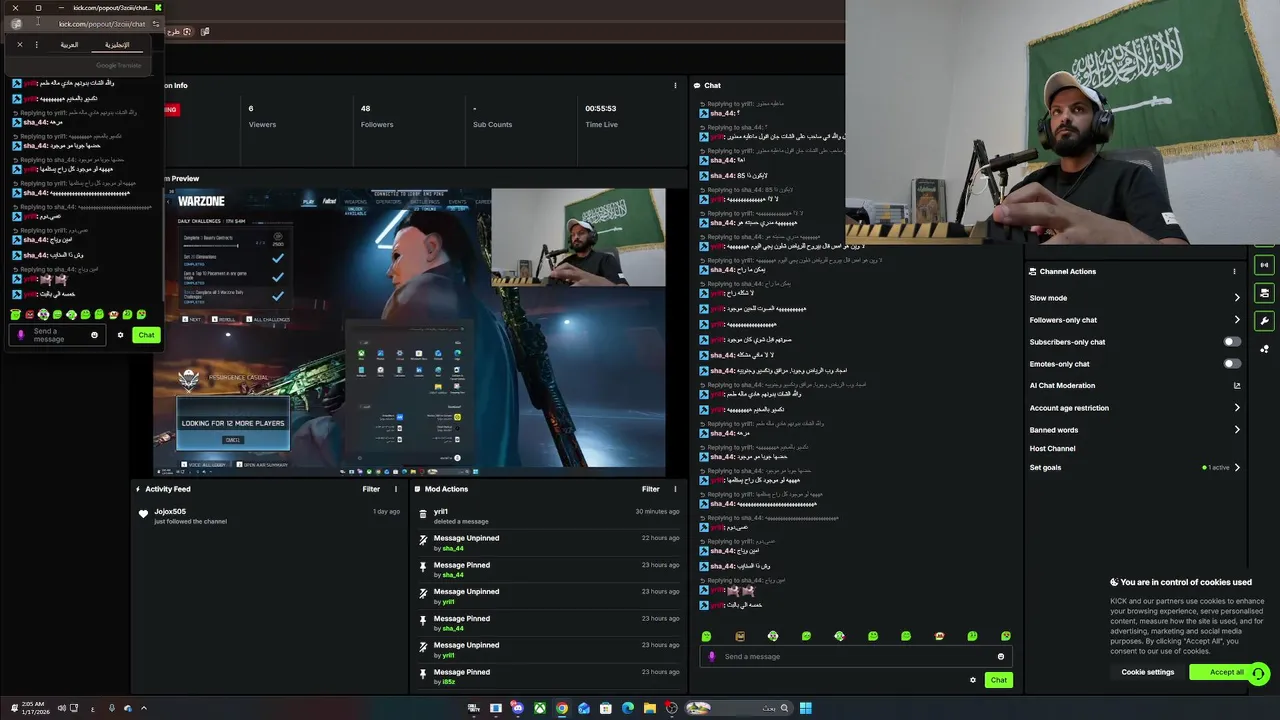Open gear settings in popout chat window
The height and width of the screenshot is (720, 1280).
(120, 335)
